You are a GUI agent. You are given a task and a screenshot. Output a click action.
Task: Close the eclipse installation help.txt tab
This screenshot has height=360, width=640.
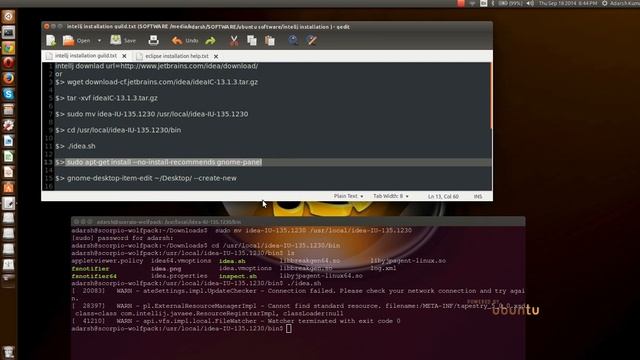[216, 56]
